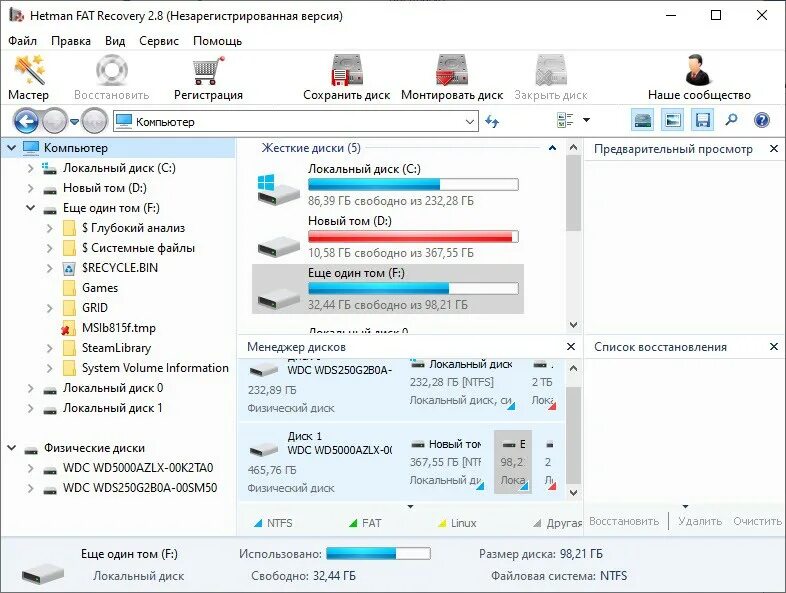
Task: Open the Файл menu
Action: [22, 41]
